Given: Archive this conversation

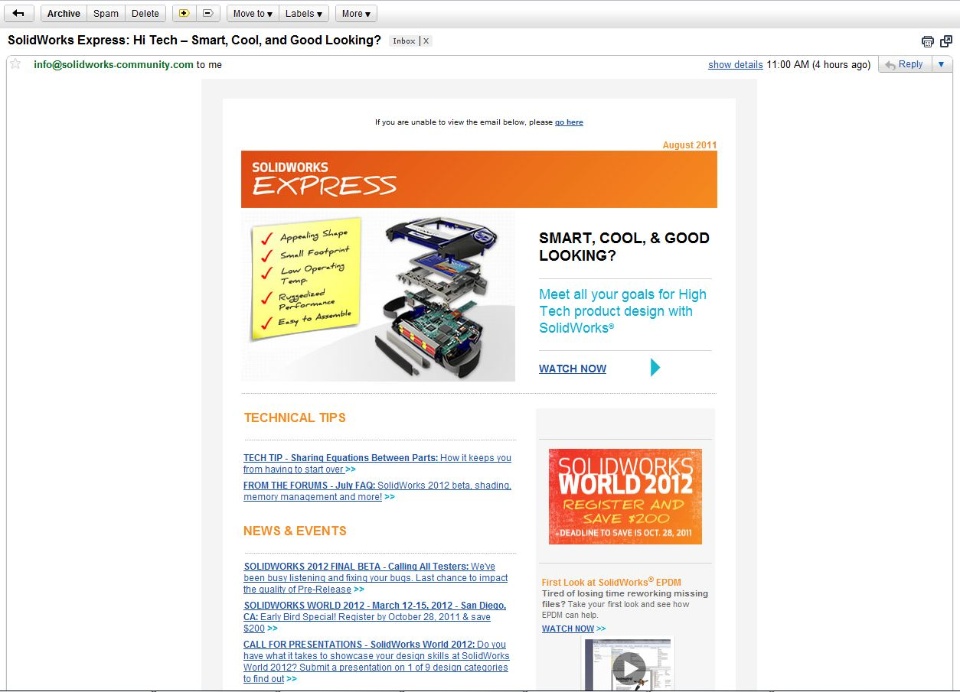Looking at the screenshot, I should click(63, 13).
